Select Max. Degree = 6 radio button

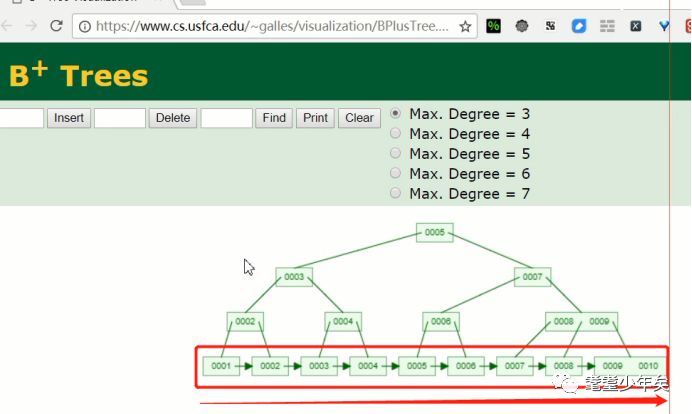tap(395, 173)
